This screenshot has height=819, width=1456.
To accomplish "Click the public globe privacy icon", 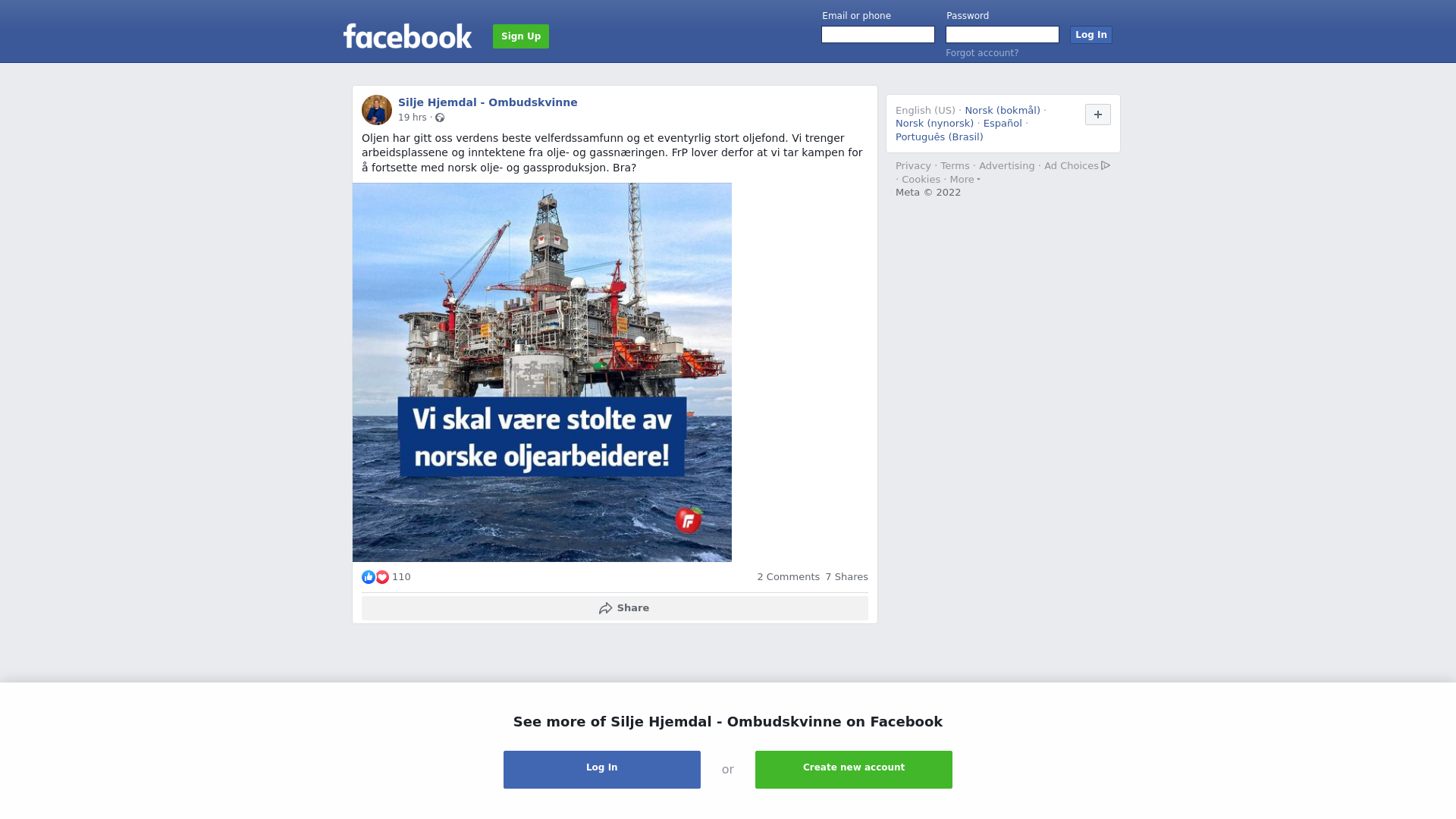I will 440,118.
